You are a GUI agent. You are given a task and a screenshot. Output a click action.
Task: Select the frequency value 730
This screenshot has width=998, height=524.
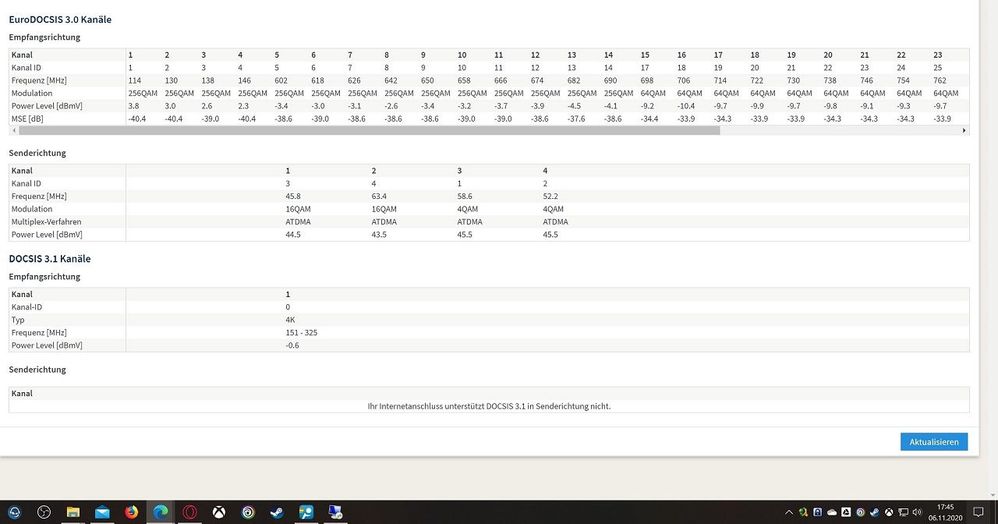[x=794, y=80]
